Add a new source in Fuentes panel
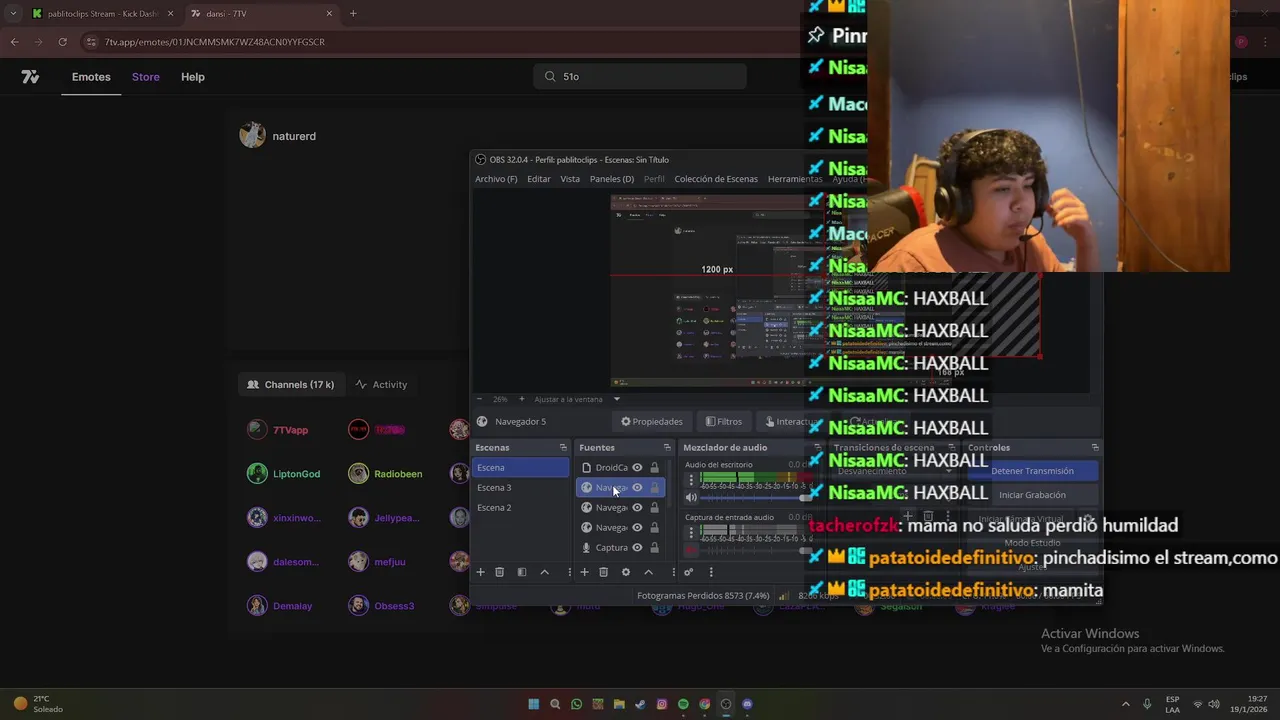This screenshot has width=1280, height=720. (x=584, y=572)
